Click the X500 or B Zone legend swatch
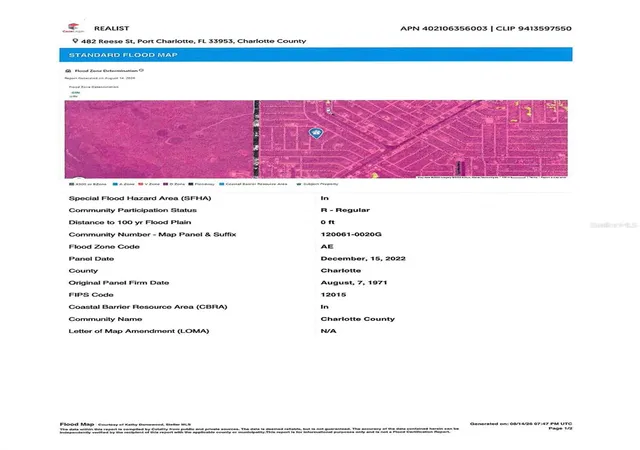The image size is (640, 450). [72, 184]
